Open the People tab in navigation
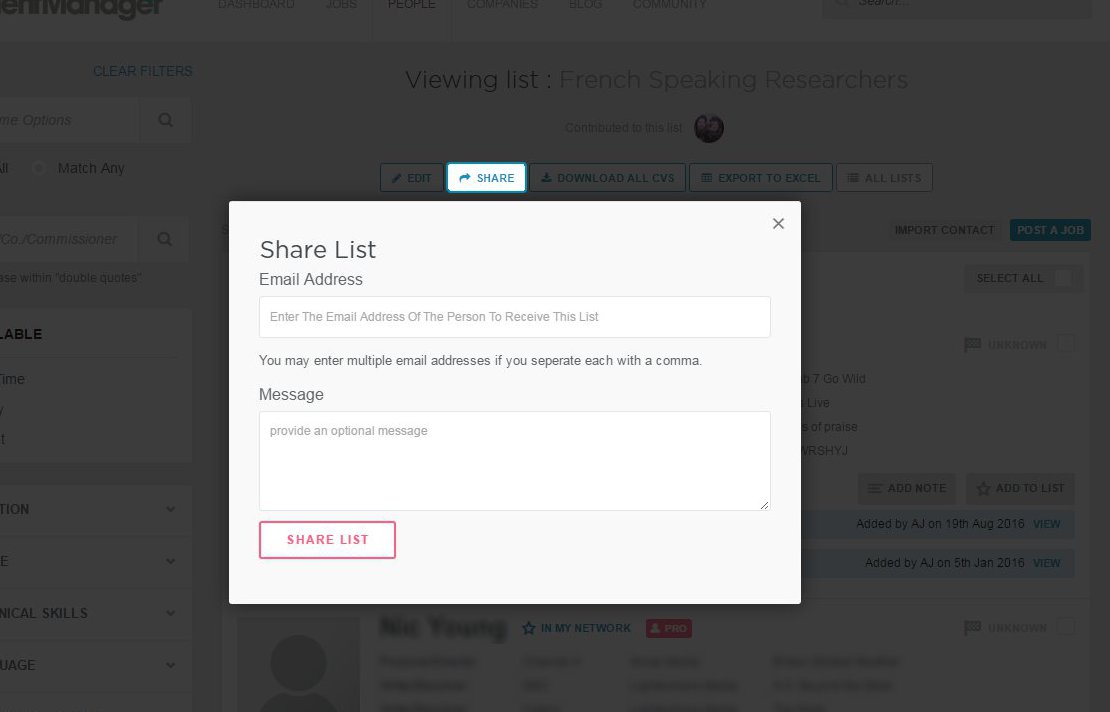 point(411,5)
